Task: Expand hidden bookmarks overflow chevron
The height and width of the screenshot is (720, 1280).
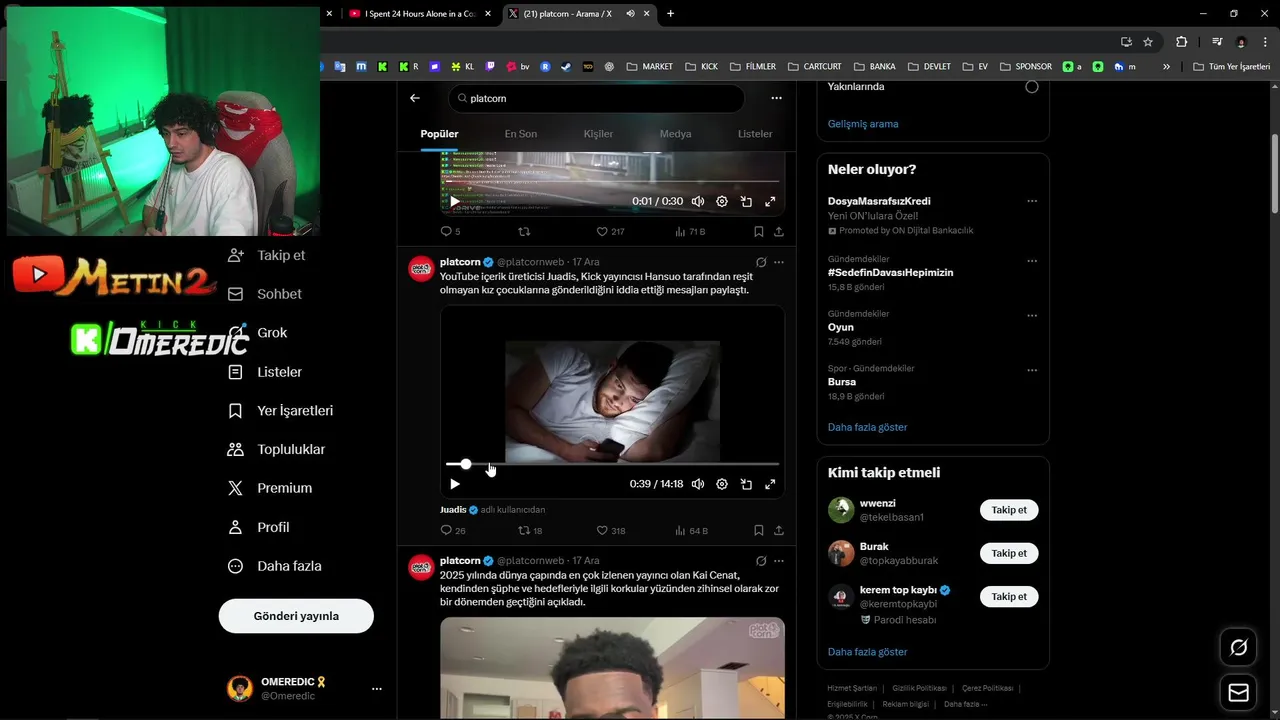Action: (1166, 66)
